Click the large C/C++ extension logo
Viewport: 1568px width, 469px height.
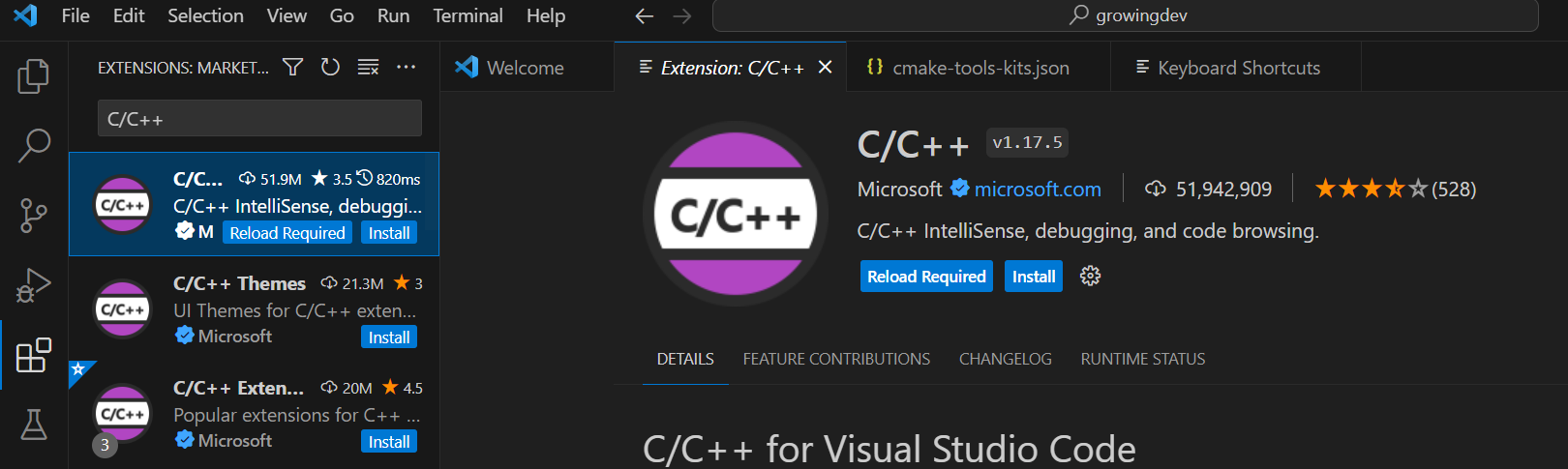(735, 214)
